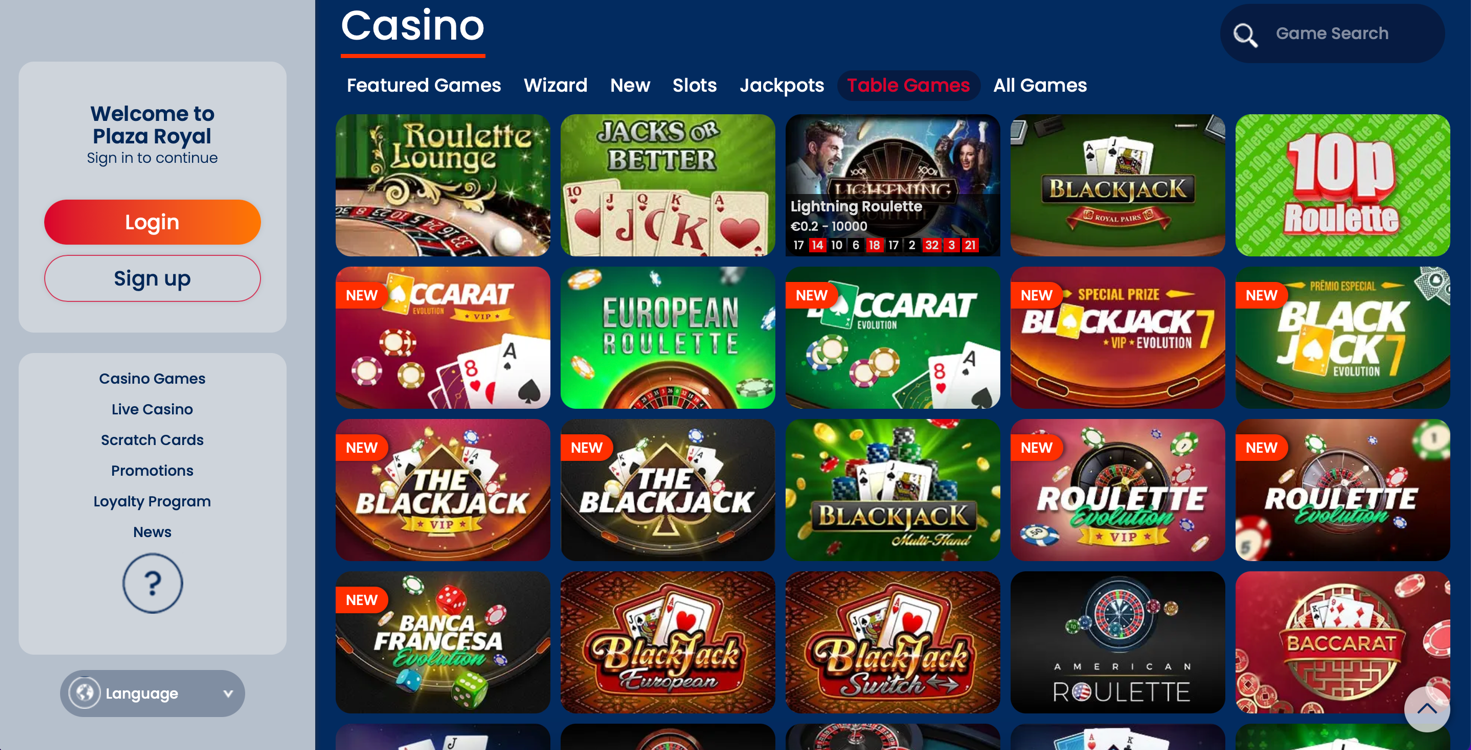Open the Live Casino link
The width and height of the screenshot is (1471, 750).
click(x=152, y=409)
